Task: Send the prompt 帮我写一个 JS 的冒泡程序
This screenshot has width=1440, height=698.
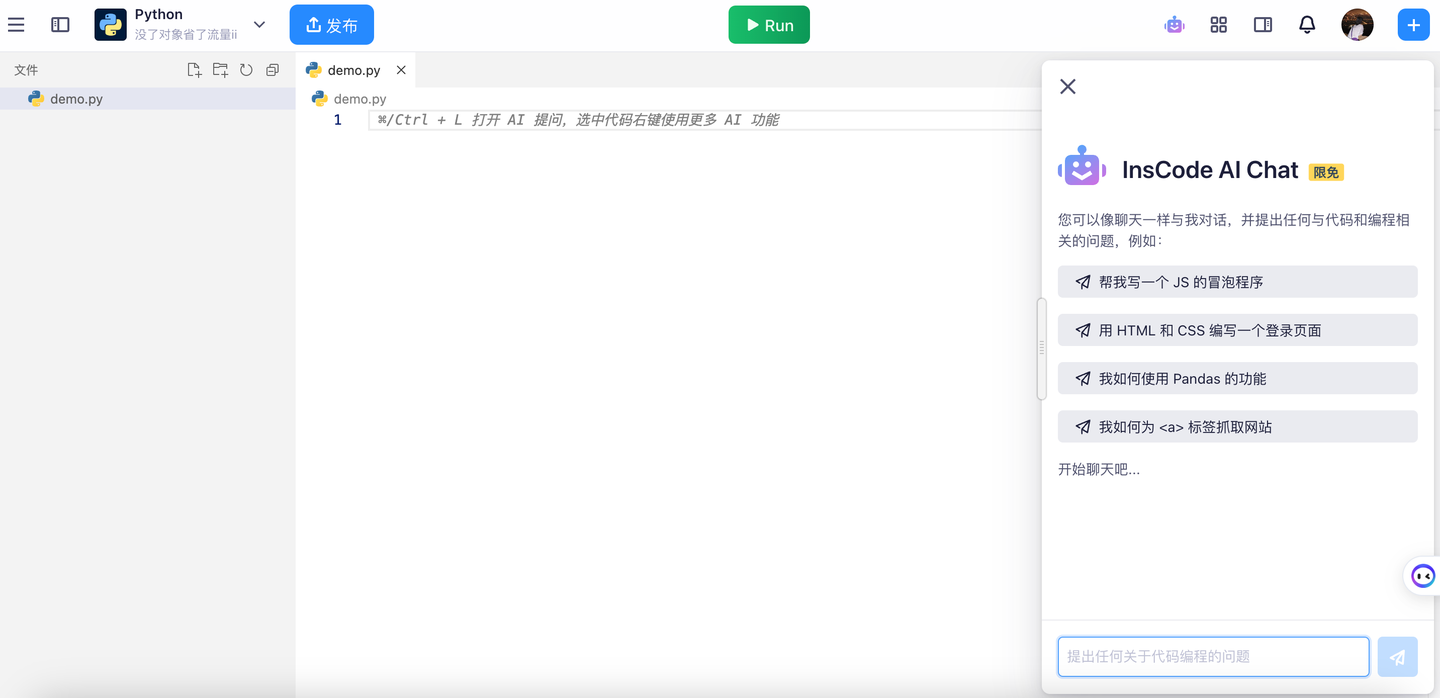Action: (x=1237, y=281)
